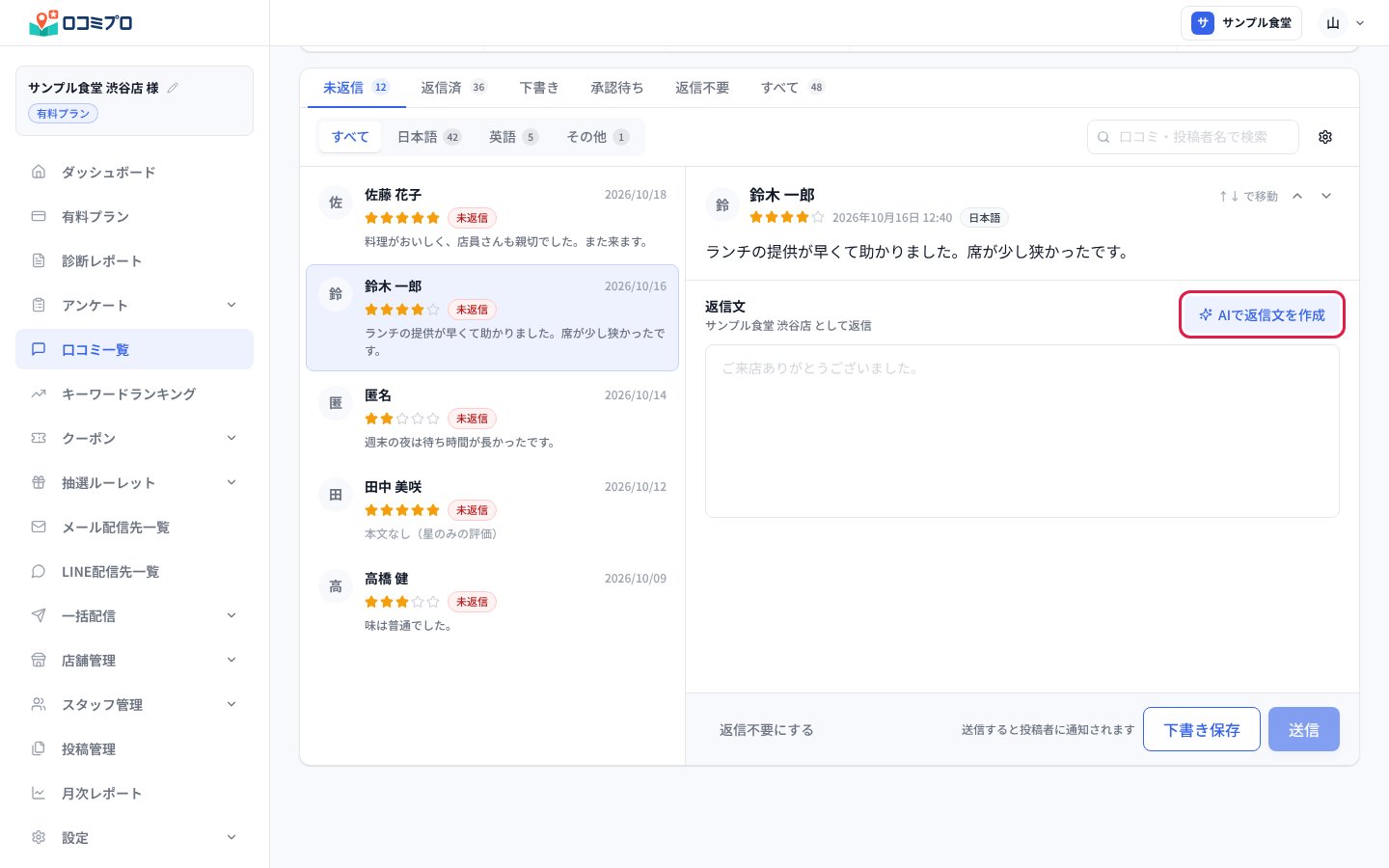
Task: Expand the アンケート submenu
Action: (x=231, y=305)
